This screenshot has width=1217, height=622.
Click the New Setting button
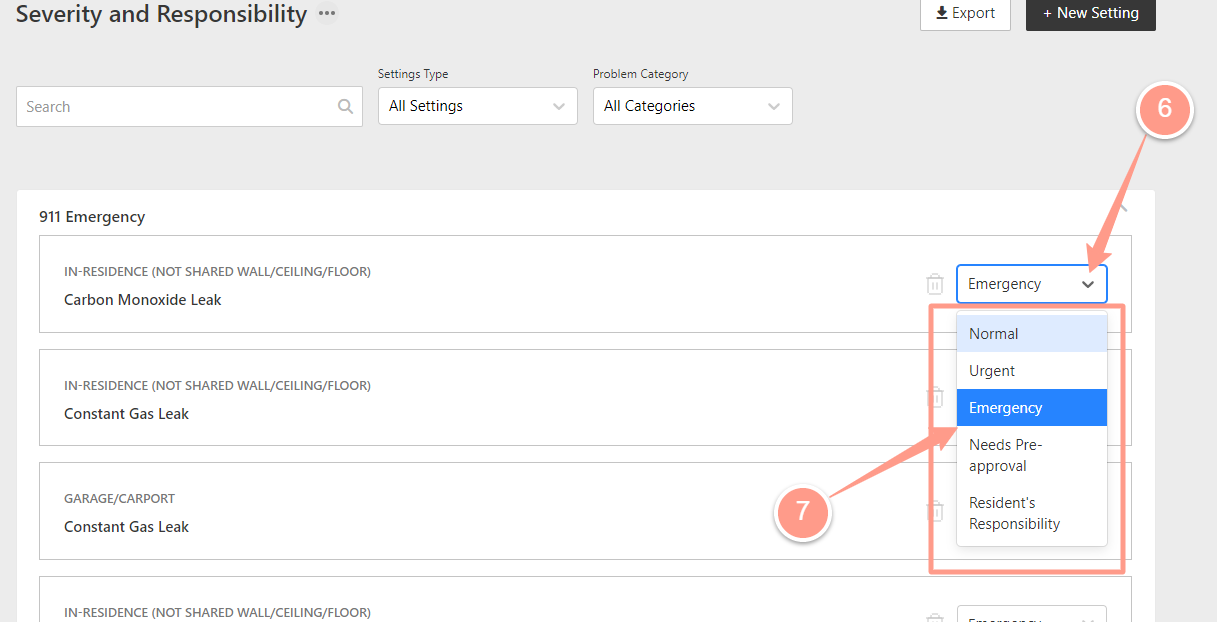(1090, 13)
